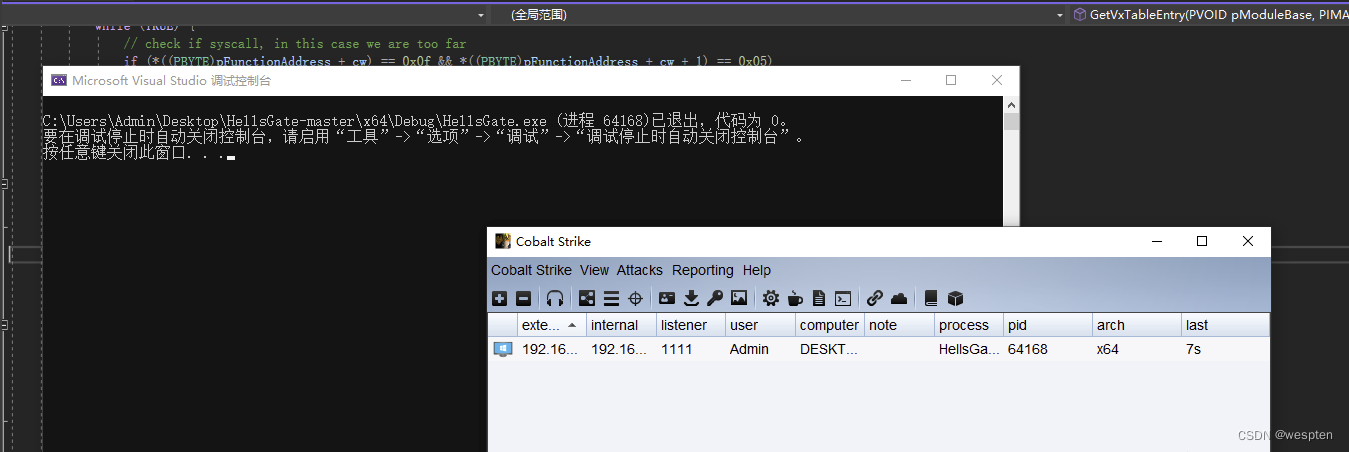Open the View menu
1349x452 pixels.
(x=594, y=270)
